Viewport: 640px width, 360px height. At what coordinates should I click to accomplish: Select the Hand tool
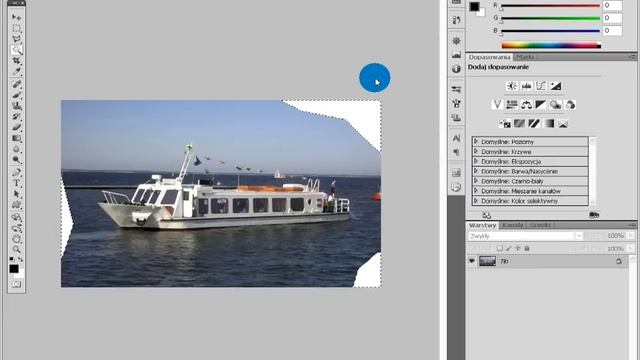pos(16,239)
